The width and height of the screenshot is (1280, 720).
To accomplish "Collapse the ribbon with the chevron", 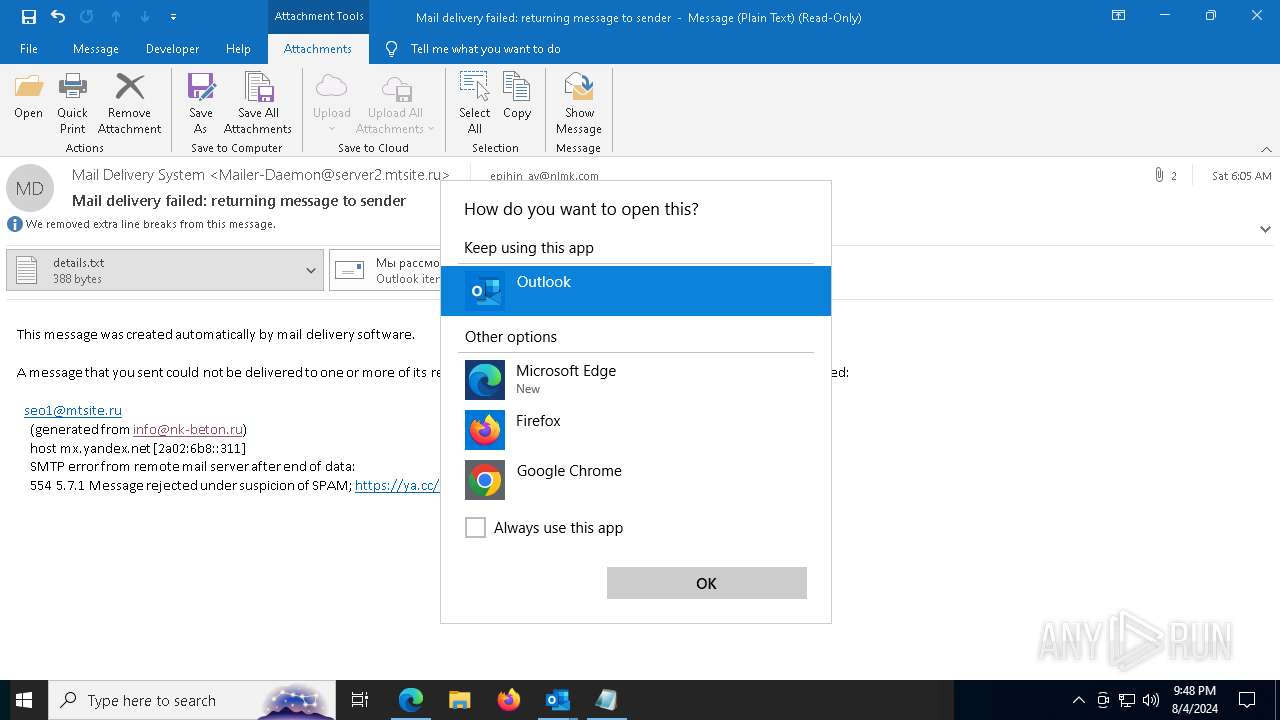I will 1266,149.
